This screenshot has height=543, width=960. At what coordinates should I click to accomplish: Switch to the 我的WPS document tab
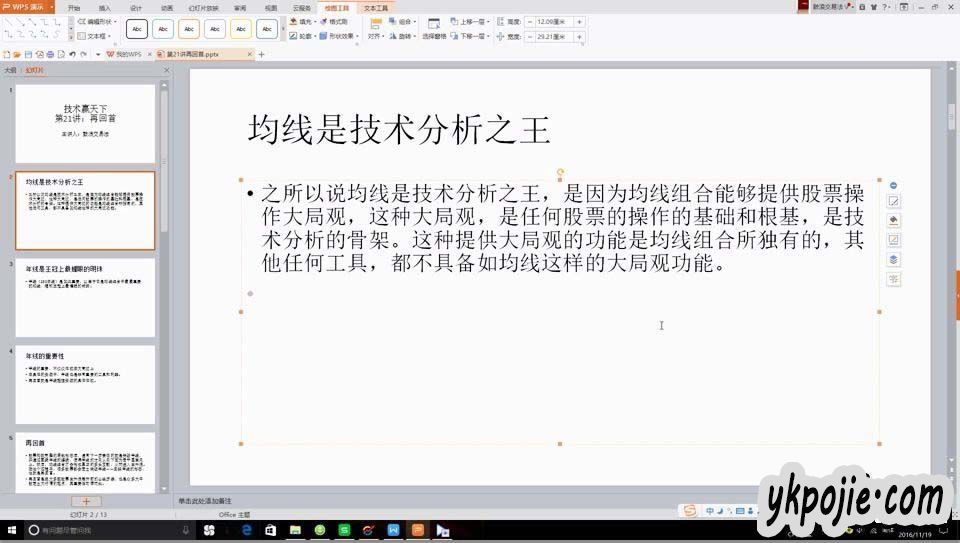(126, 54)
